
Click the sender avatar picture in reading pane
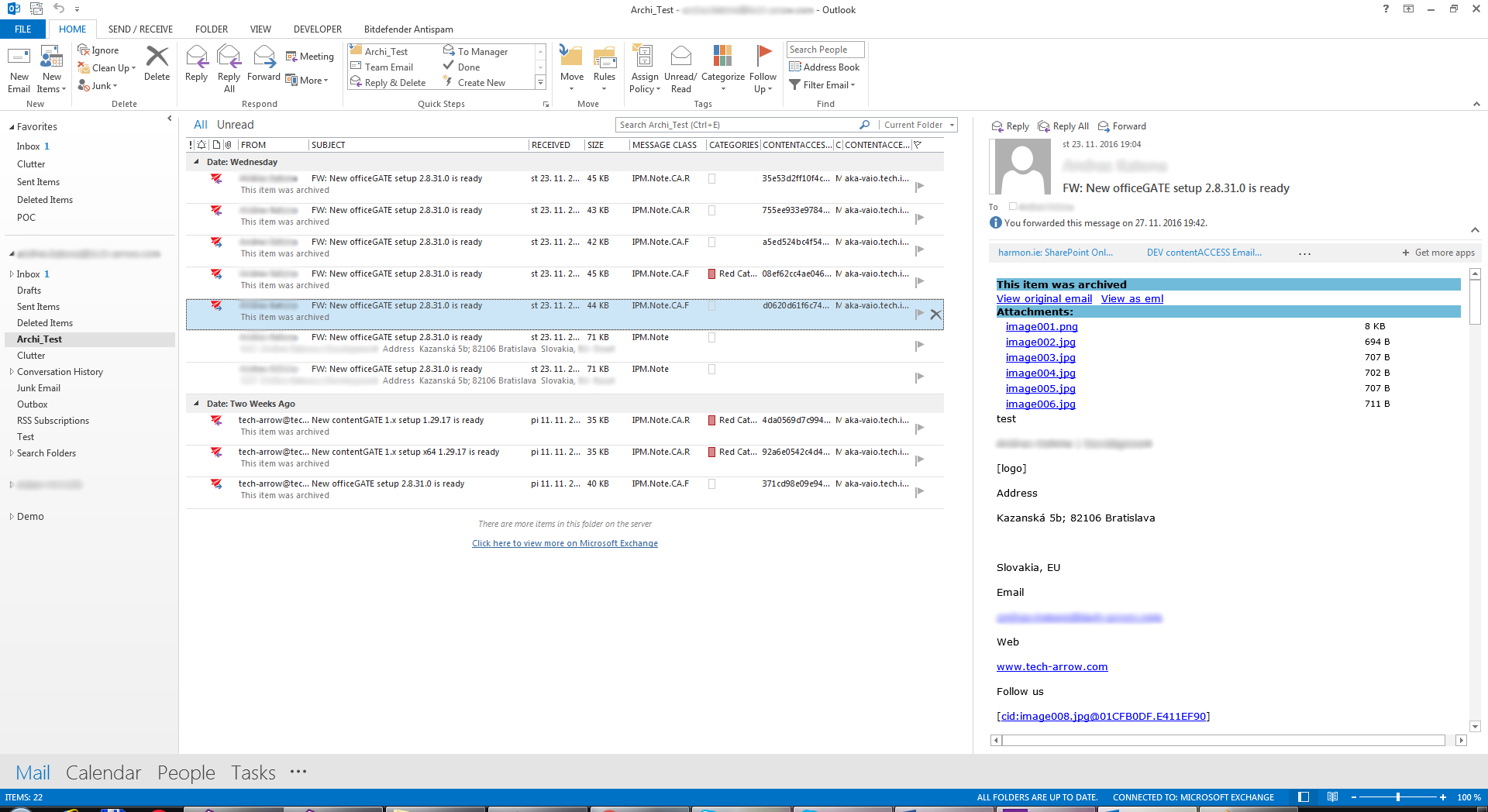pyautogui.click(x=1022, y=166)
